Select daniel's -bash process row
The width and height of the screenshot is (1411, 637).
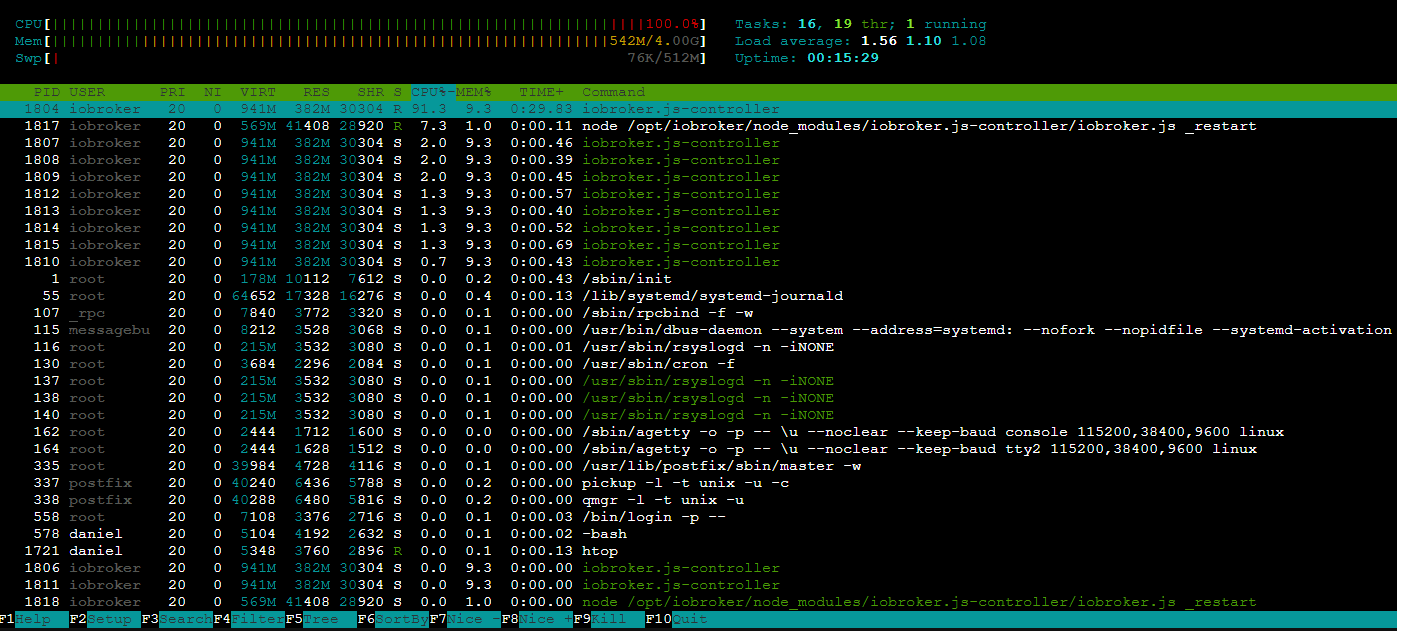pyautogui.click(x=698, y=534)
